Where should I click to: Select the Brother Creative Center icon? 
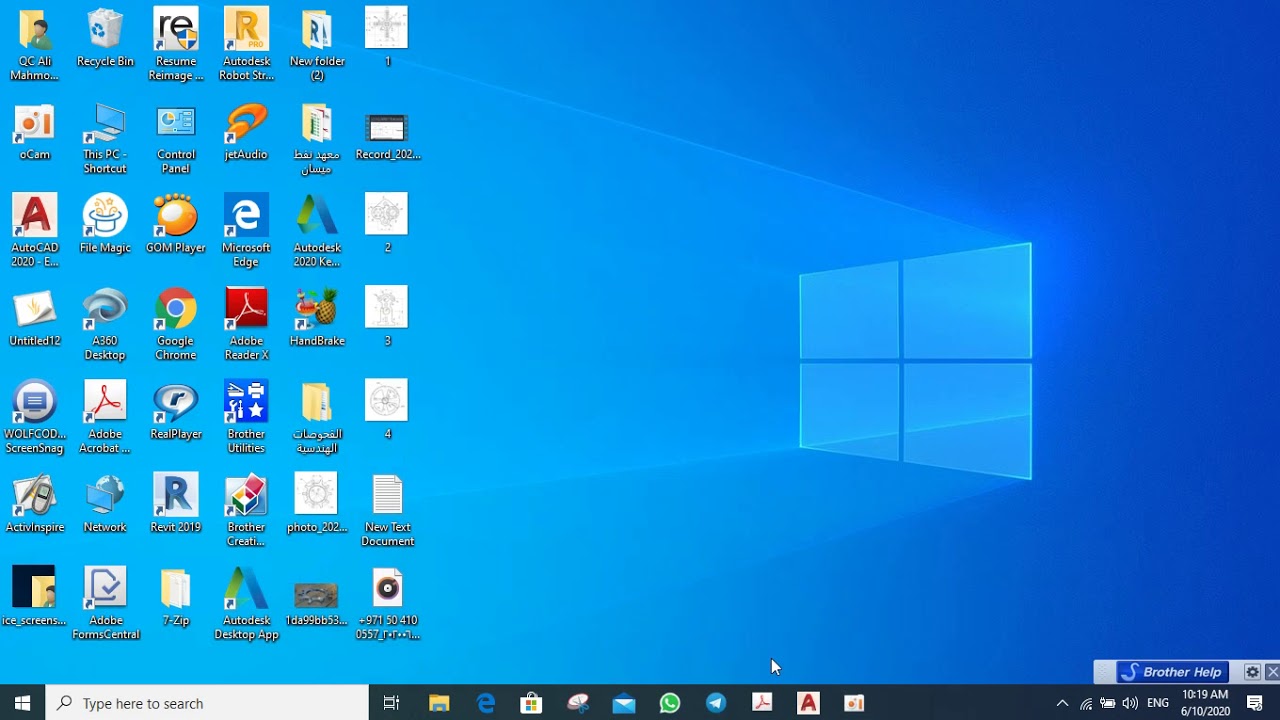tap(246, 510)
